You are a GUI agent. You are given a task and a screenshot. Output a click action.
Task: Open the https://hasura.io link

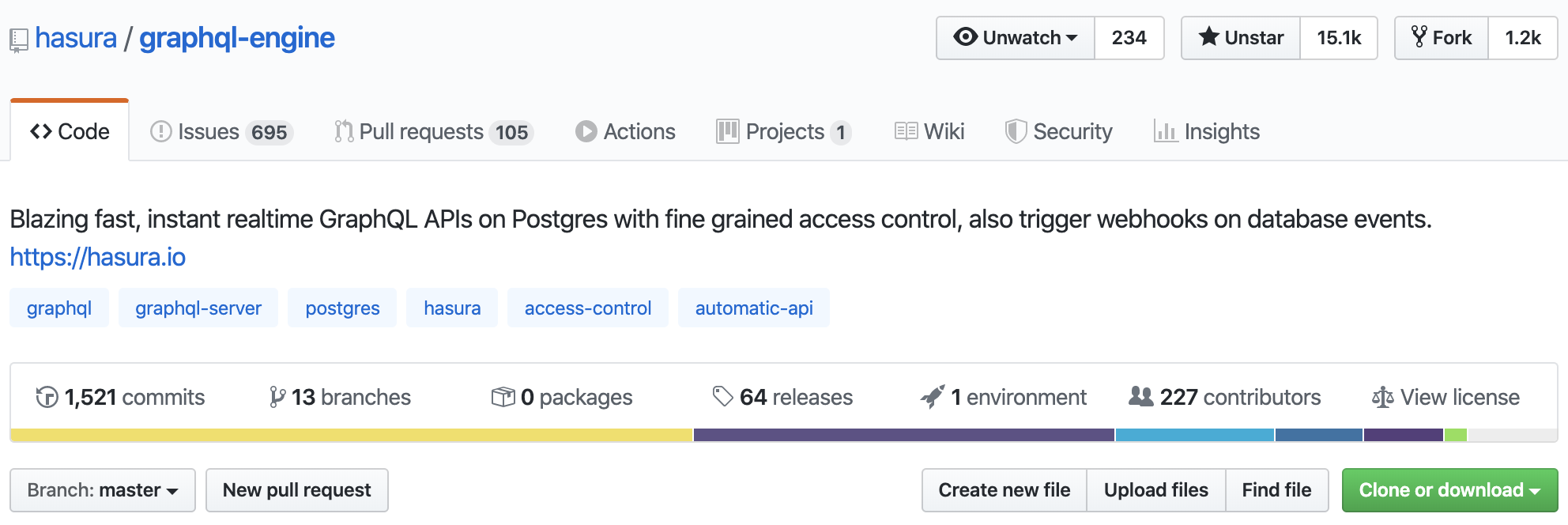click(98, 257)
